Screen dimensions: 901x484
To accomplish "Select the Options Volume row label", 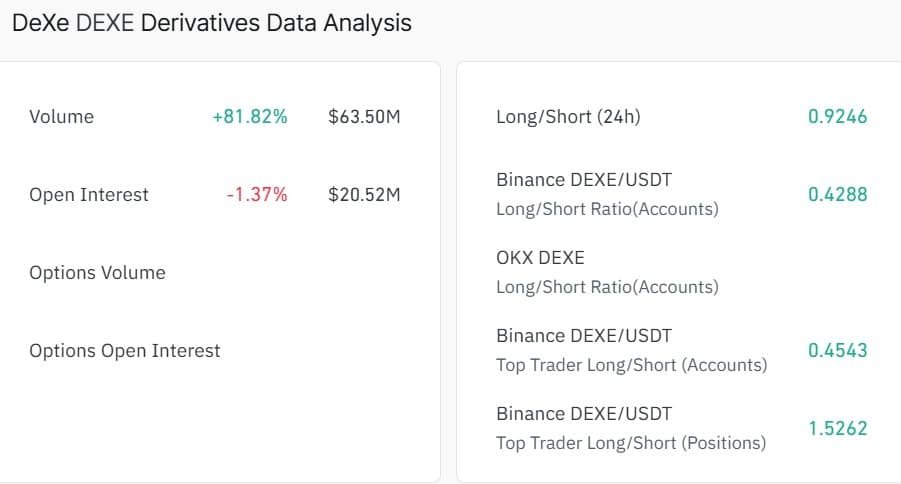I will click(x=98, y=273).
